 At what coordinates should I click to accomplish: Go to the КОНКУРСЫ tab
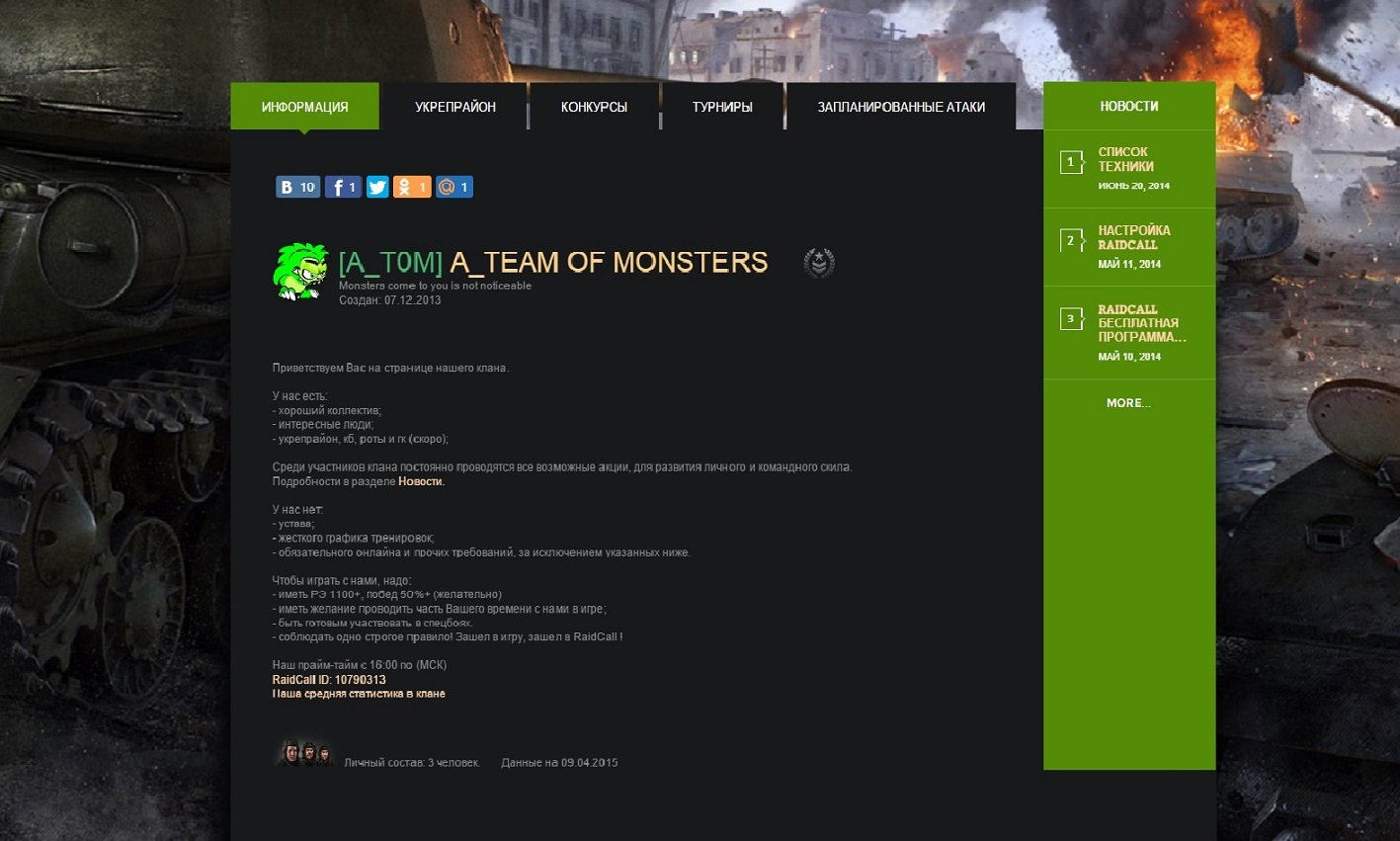tap(594, 107)
